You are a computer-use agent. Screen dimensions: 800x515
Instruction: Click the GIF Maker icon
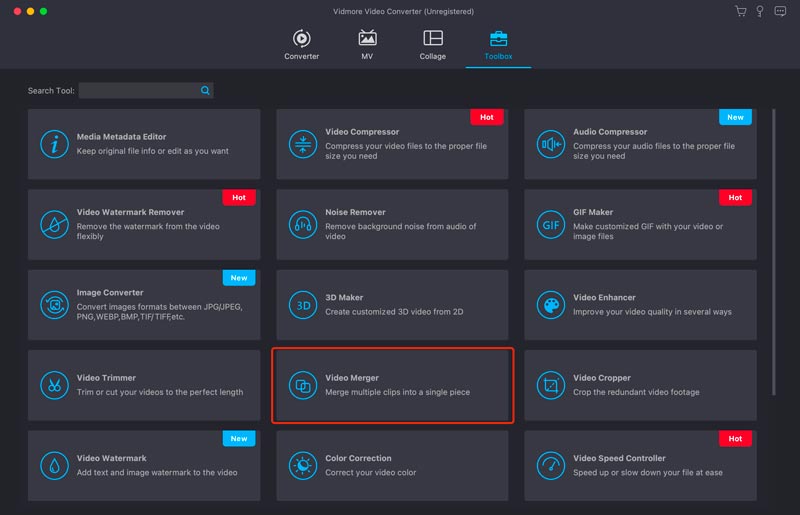[550, 225]
